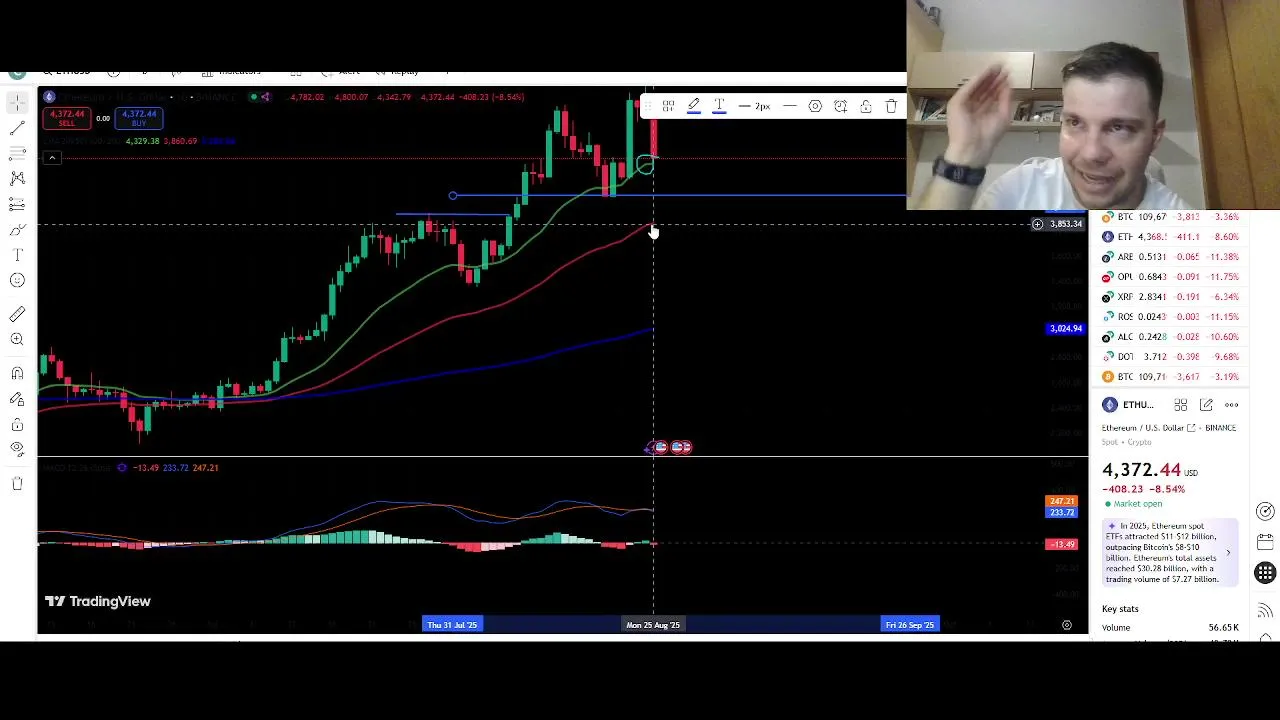1280x720 pixels.
Task: Click the Alert toolbar button
Action: point(341,72)
